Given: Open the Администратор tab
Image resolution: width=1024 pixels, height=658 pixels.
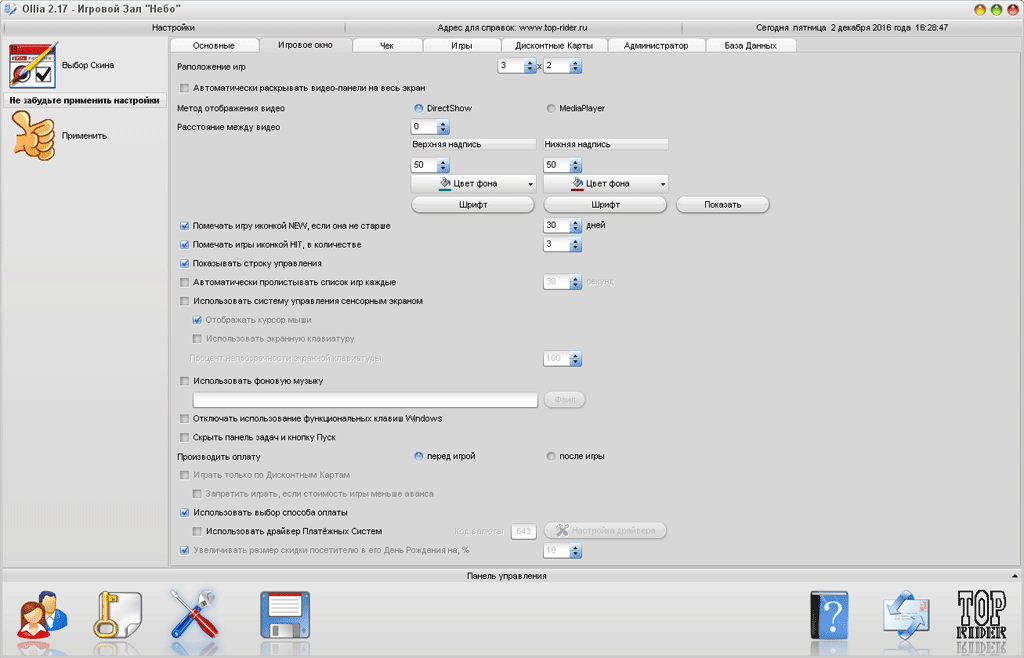Looking at the screenshot, I should (x=656, y=46).
